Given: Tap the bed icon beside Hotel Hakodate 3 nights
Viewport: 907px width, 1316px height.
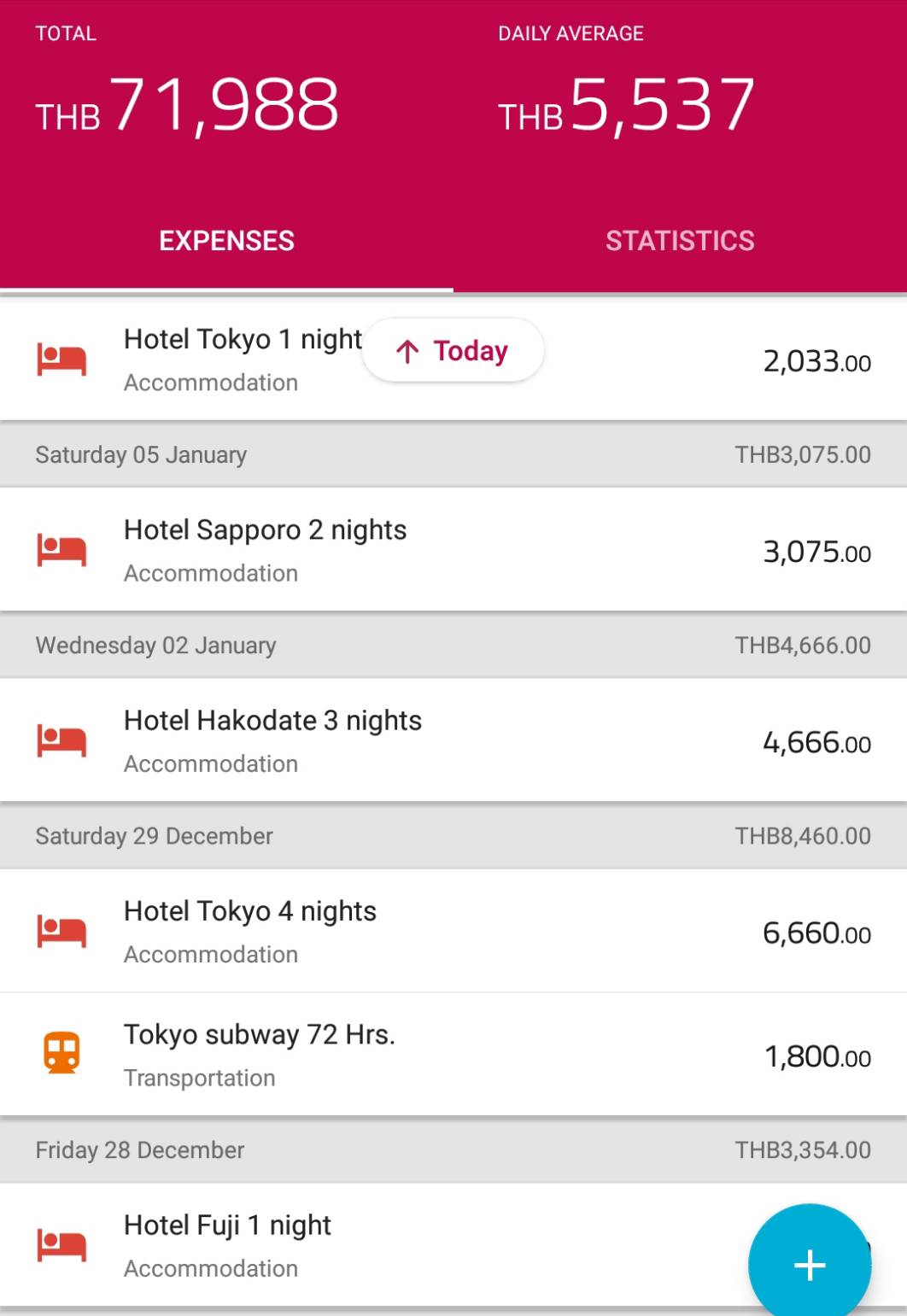Looking at the screenshot, I should (61, 741).
